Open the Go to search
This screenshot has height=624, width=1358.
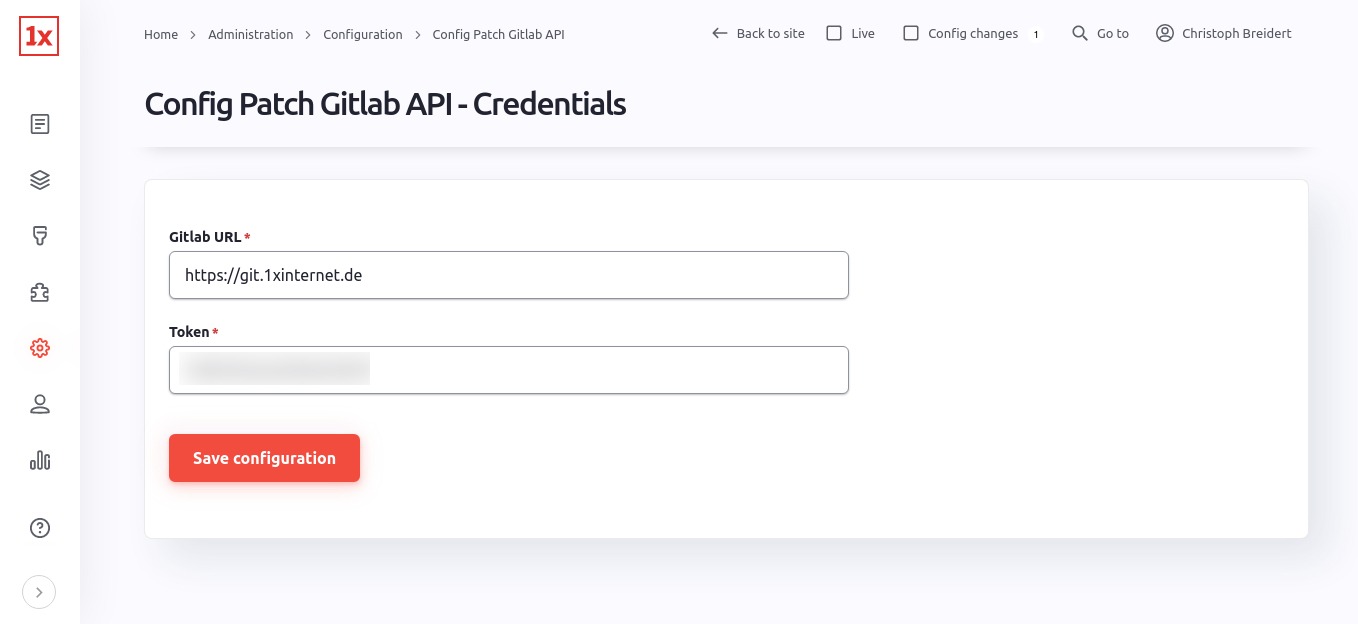tap(1100, 33)
